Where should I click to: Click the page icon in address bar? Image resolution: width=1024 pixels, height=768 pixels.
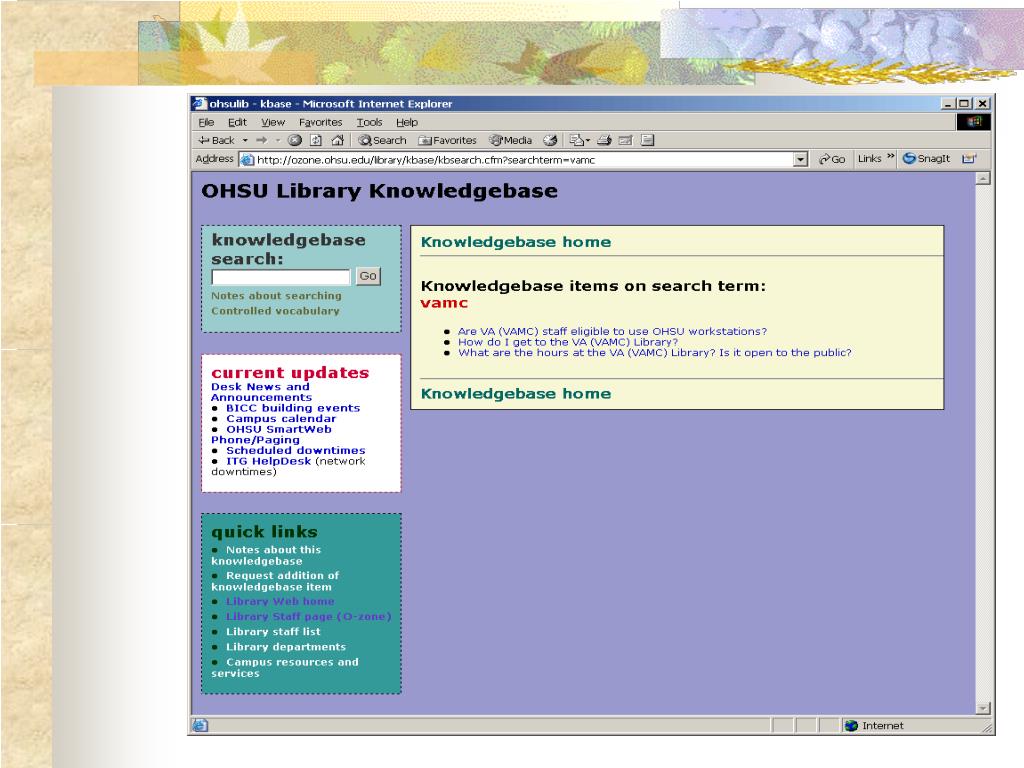point(248,159)
